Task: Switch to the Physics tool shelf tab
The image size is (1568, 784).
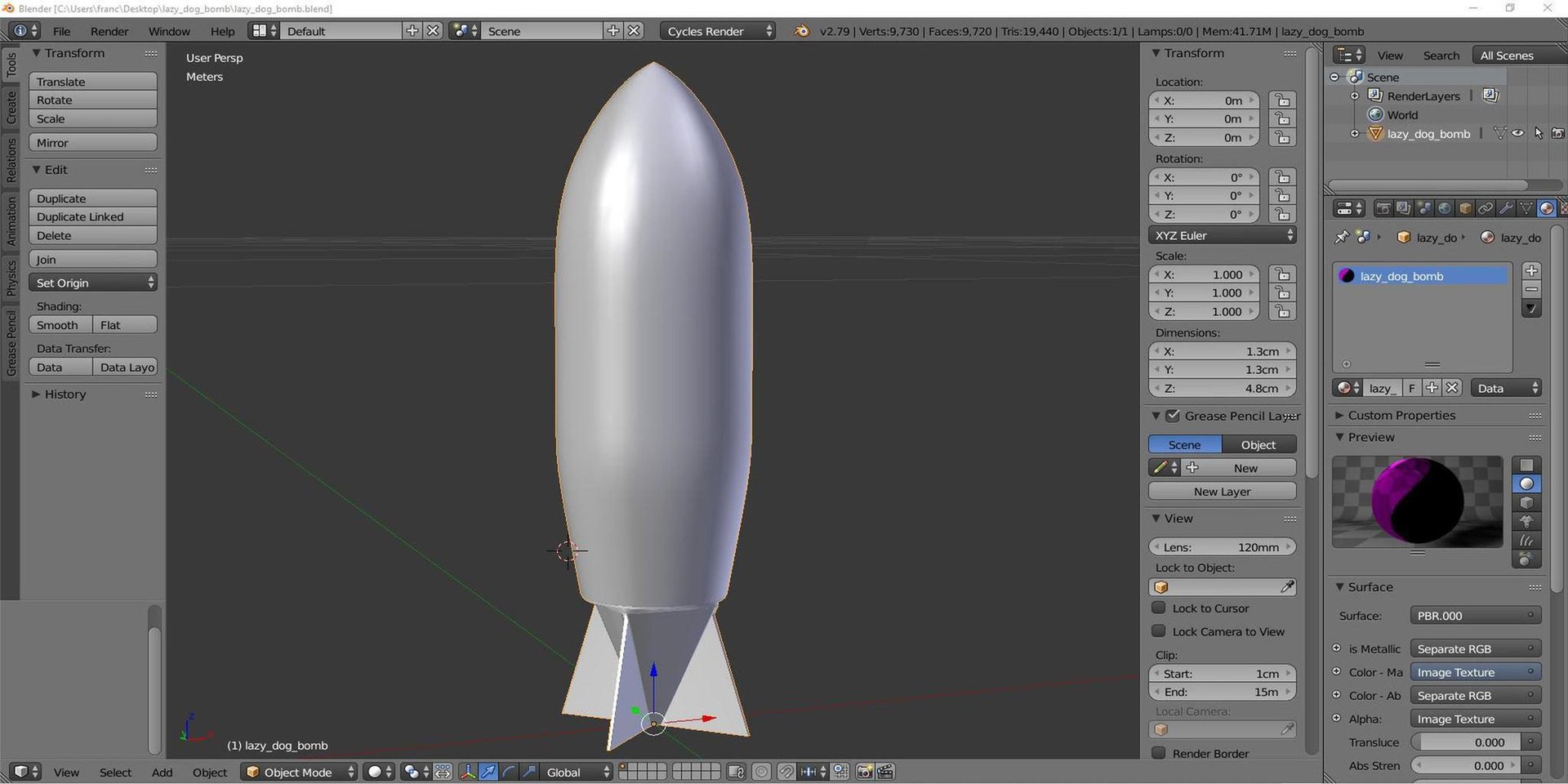Action: [x=11, y=278]
